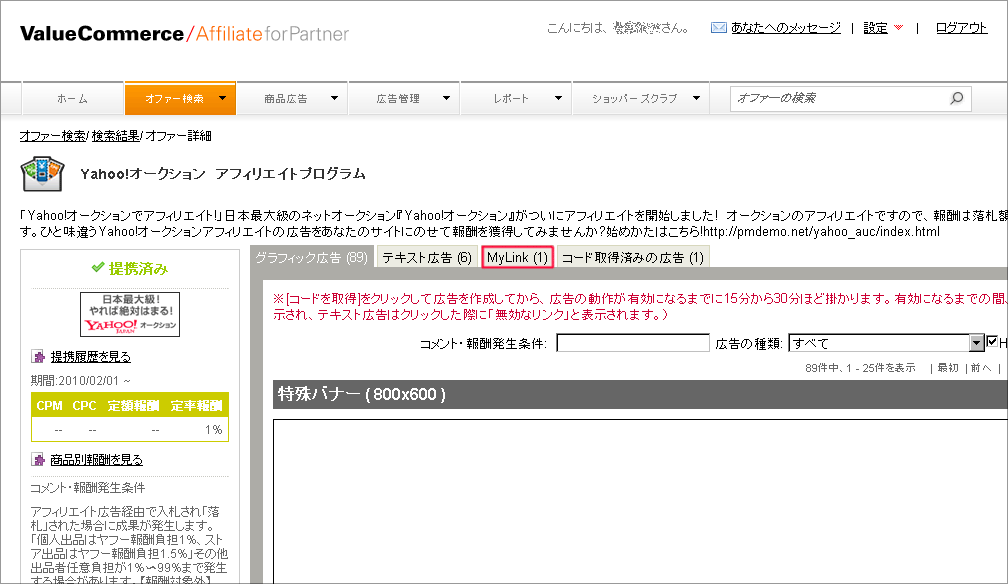Click the 89件中、1 - 25件を表示 text

(x=860, y=367)
